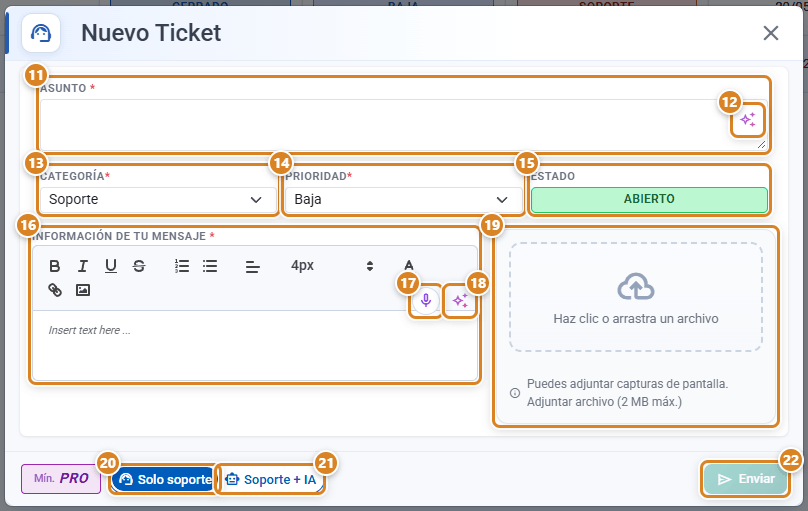
Task: Open the Prioridad dropdown showing Baja
Action: click(x=403, y=199)
